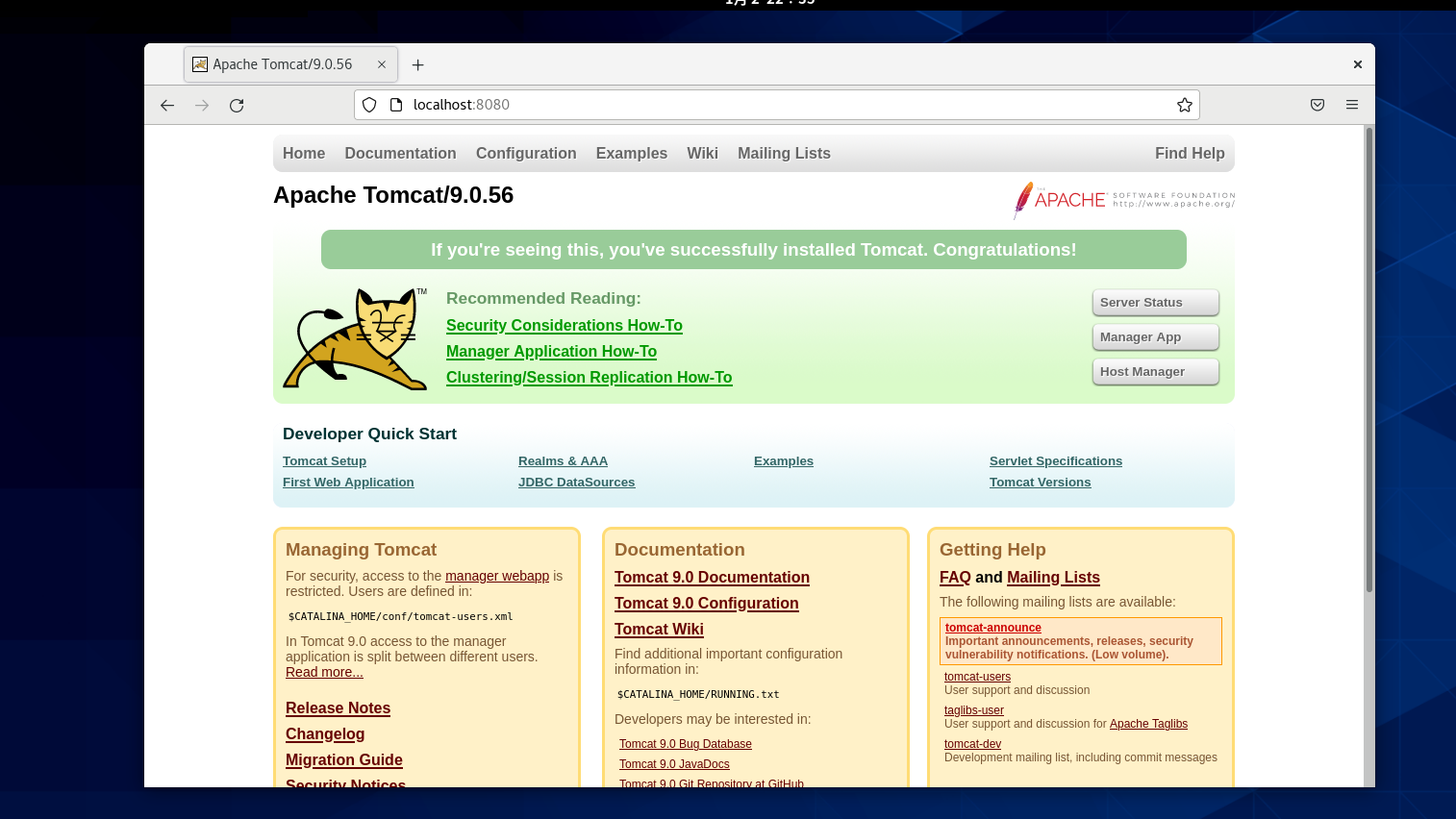The width and height of the screenshot is (1456, 819).
Task: Open Wiki in the navigation bar
Action: point(702,153)
